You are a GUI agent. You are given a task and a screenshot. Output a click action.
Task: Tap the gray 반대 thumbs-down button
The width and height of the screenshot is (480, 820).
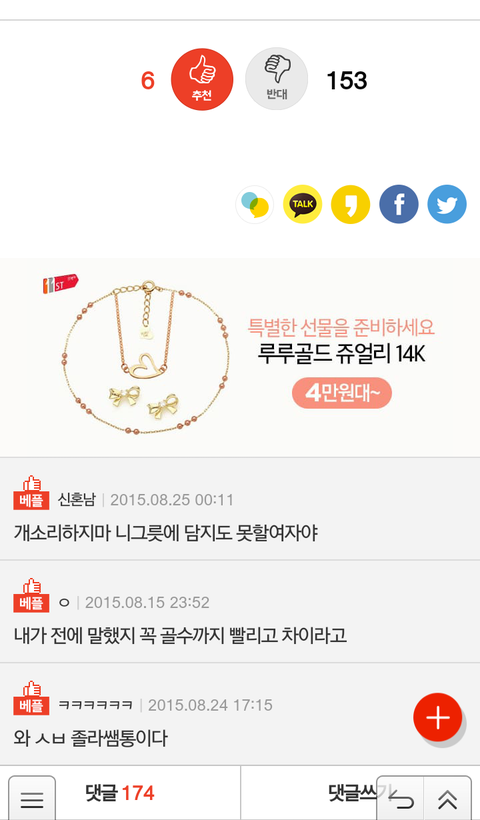[x=276, y=79]
